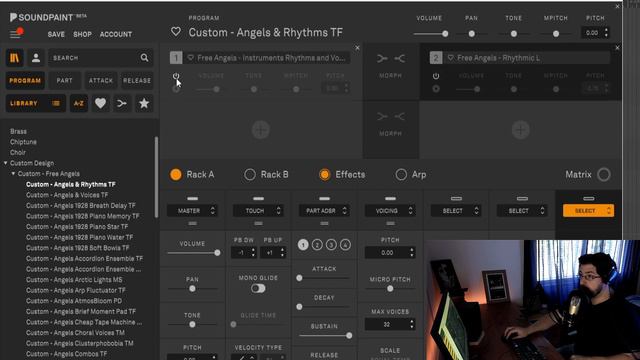This screenshot has width=640, height=360.
Task: Adjust the top PITCH stepper arrows
Action: point(606,32)
